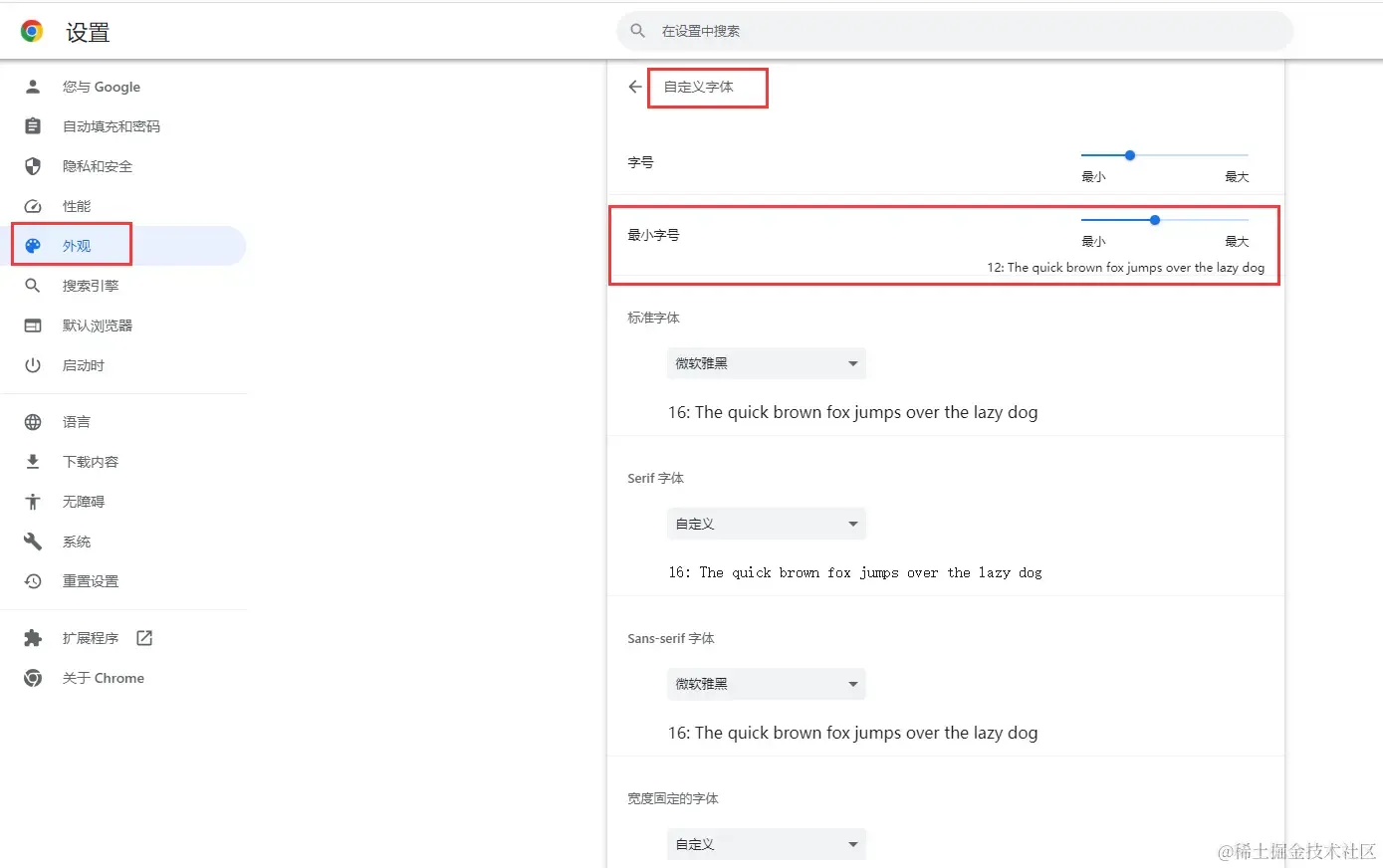
Task: Click the 最大 label under 字号 slider
Action: (1237, 176)
